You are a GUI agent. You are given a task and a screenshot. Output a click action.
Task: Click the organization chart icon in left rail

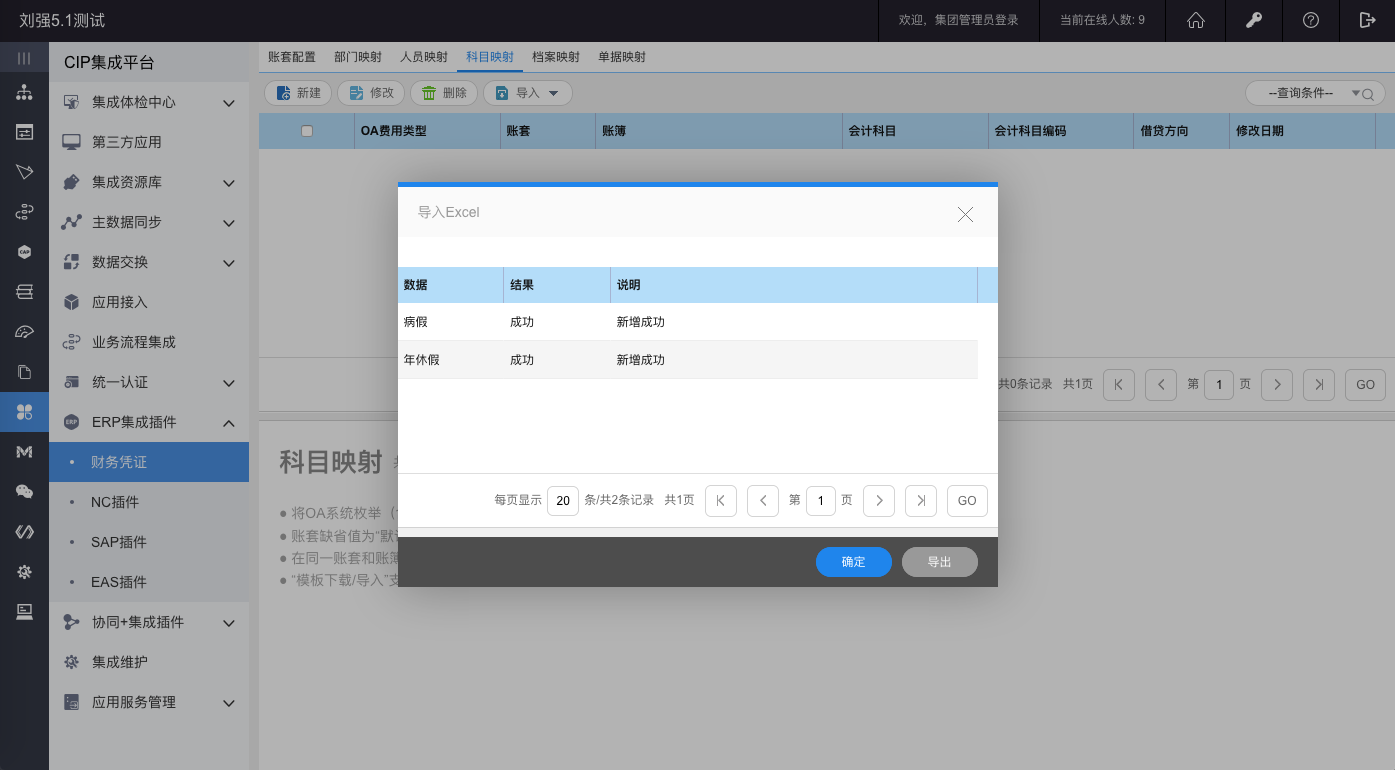coord(24,93)
